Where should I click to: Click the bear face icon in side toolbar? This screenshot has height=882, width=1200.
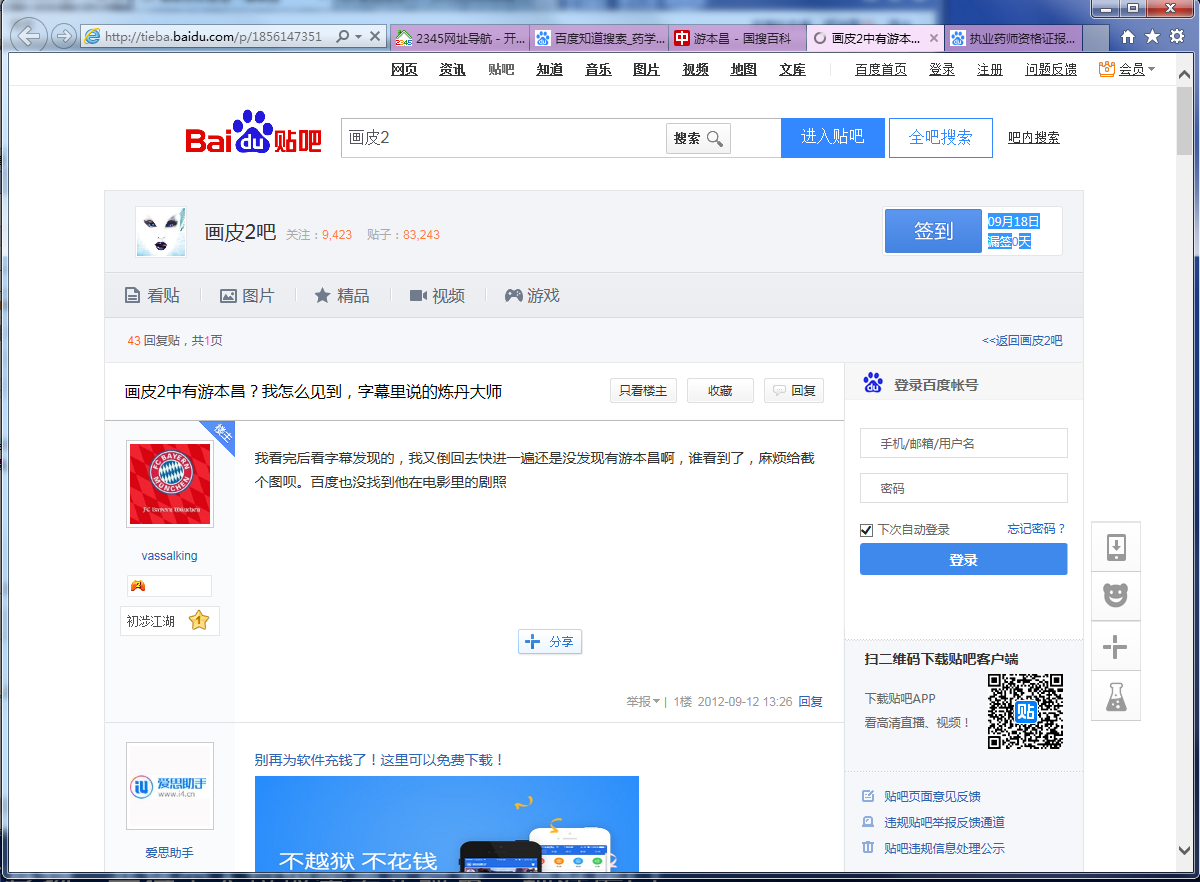coord(1115,596)
